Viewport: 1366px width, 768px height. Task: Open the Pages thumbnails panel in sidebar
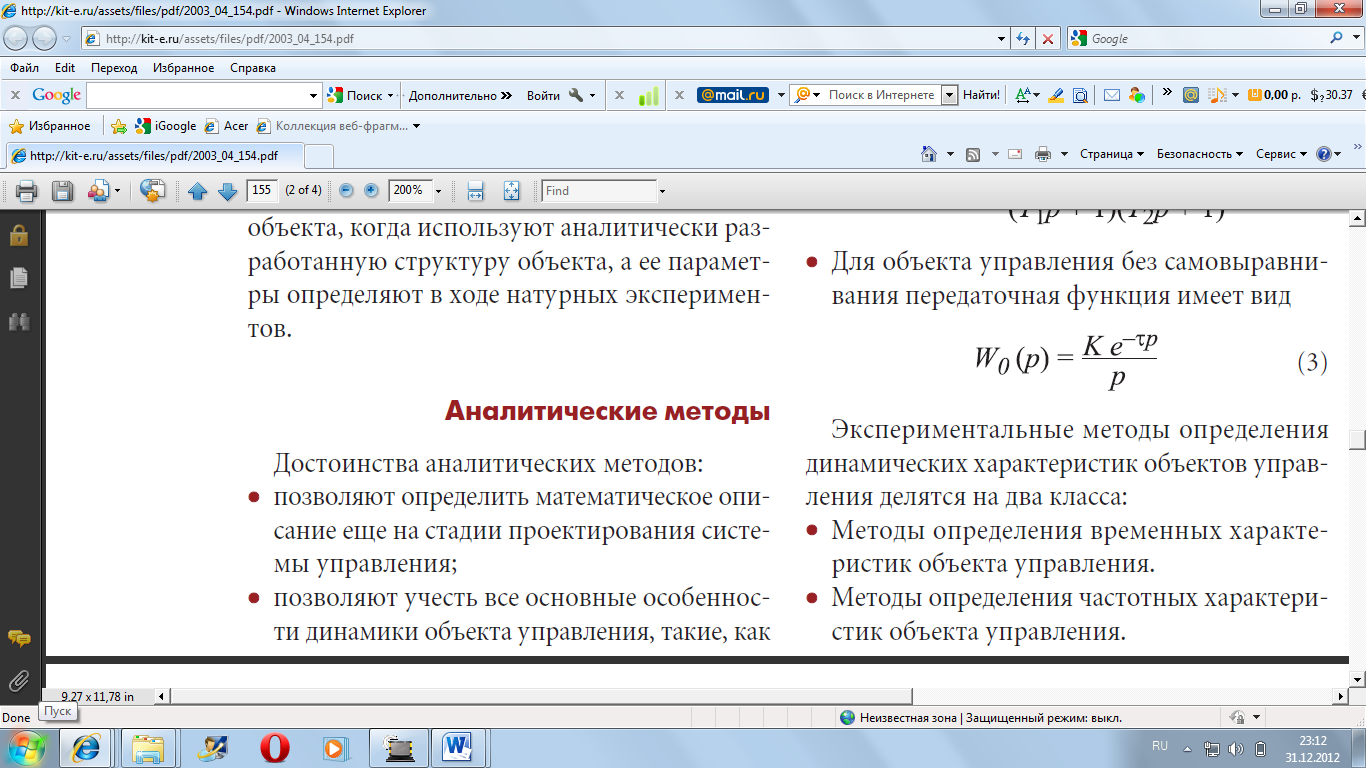[x=19, y=278]
